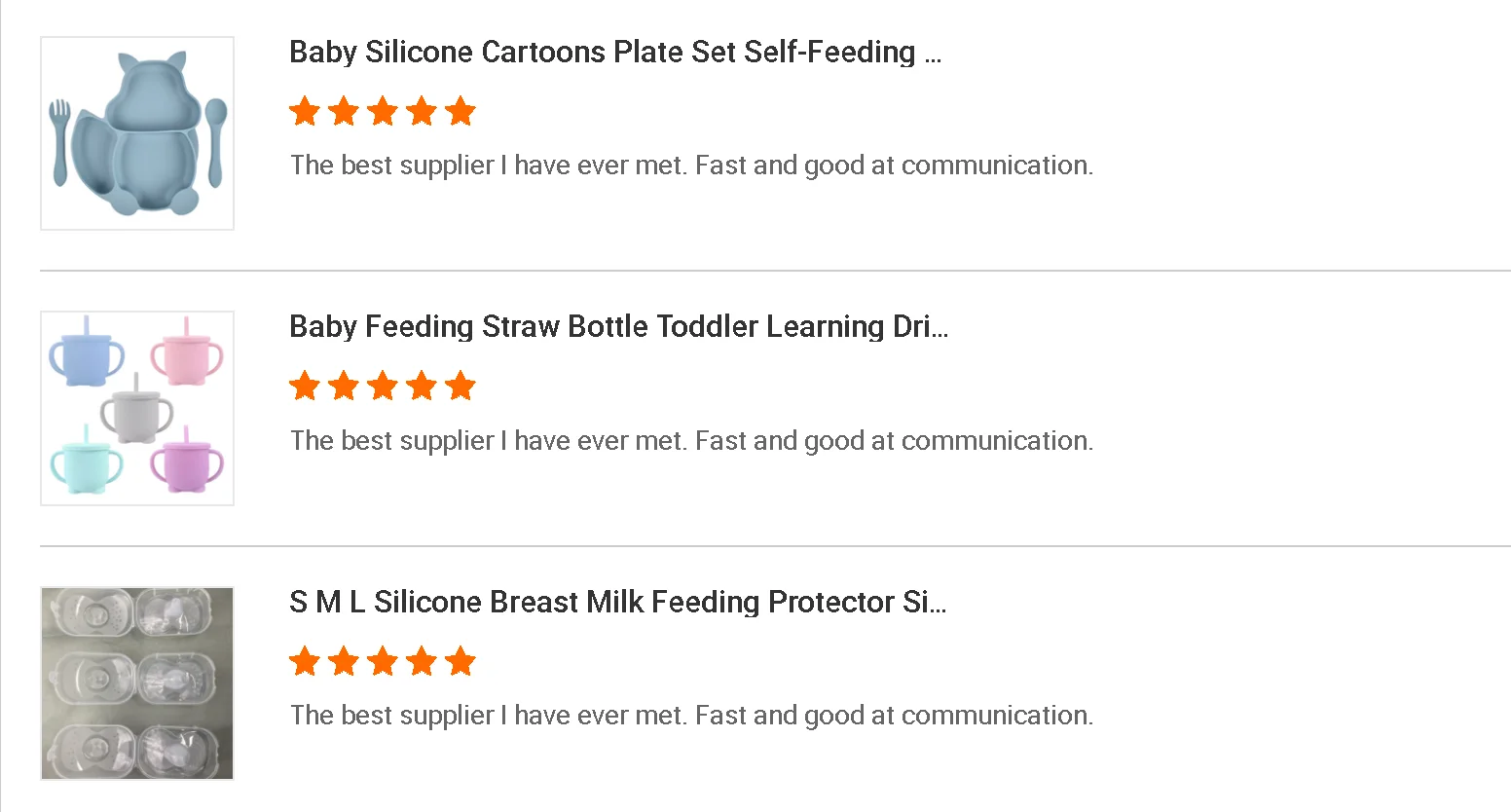Open the S M L Silicone Breast Milk title
The width and height of the screenshot is (1511, 812).
(617, 602)
